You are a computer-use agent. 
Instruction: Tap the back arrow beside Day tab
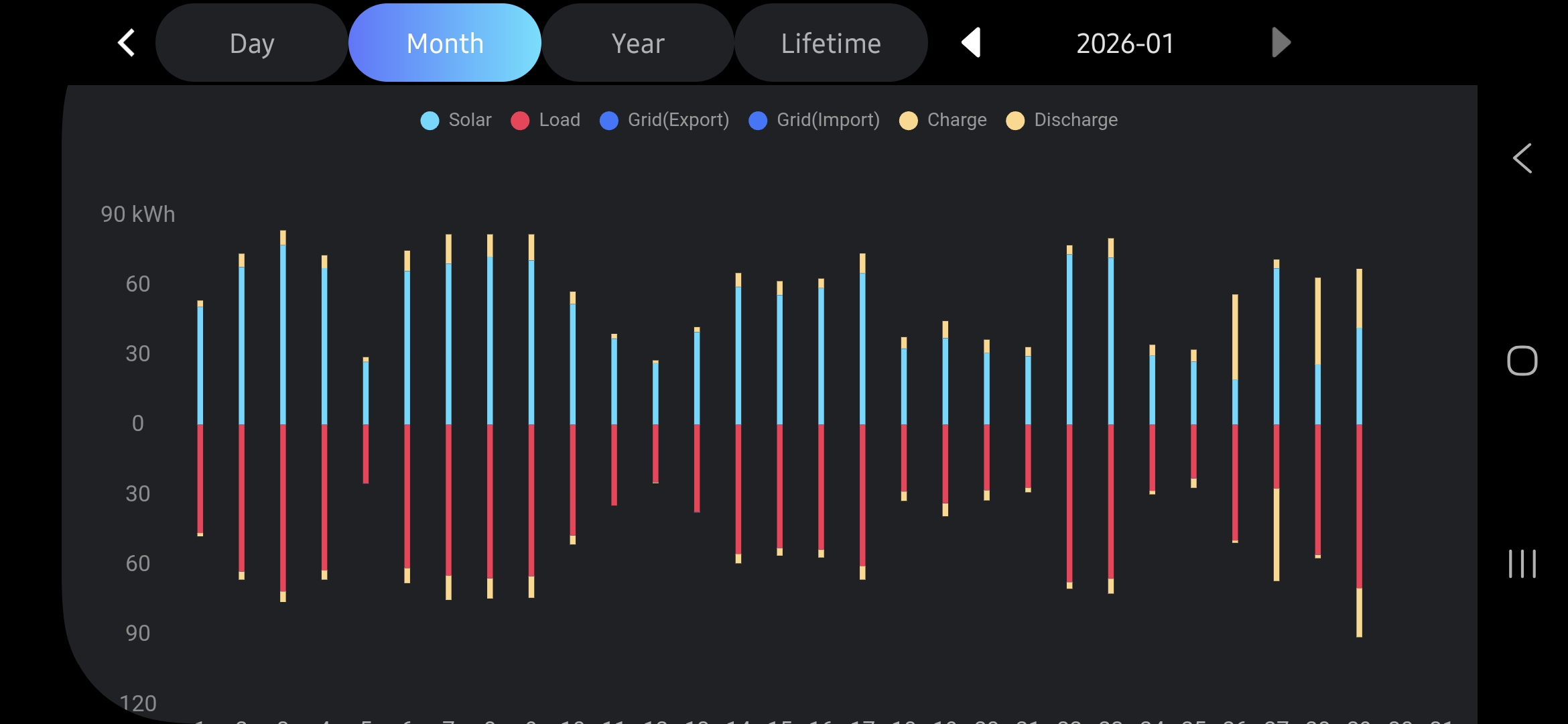127,43
